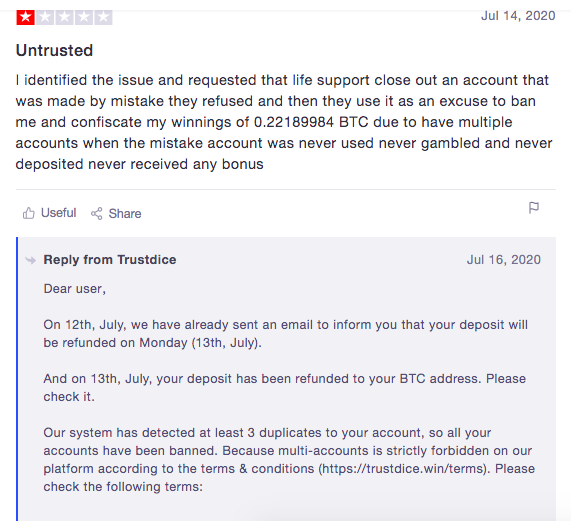This screenshot has width=571, height=521.
Task: Click the blue bar beside the reply
Action: point(17,379)
